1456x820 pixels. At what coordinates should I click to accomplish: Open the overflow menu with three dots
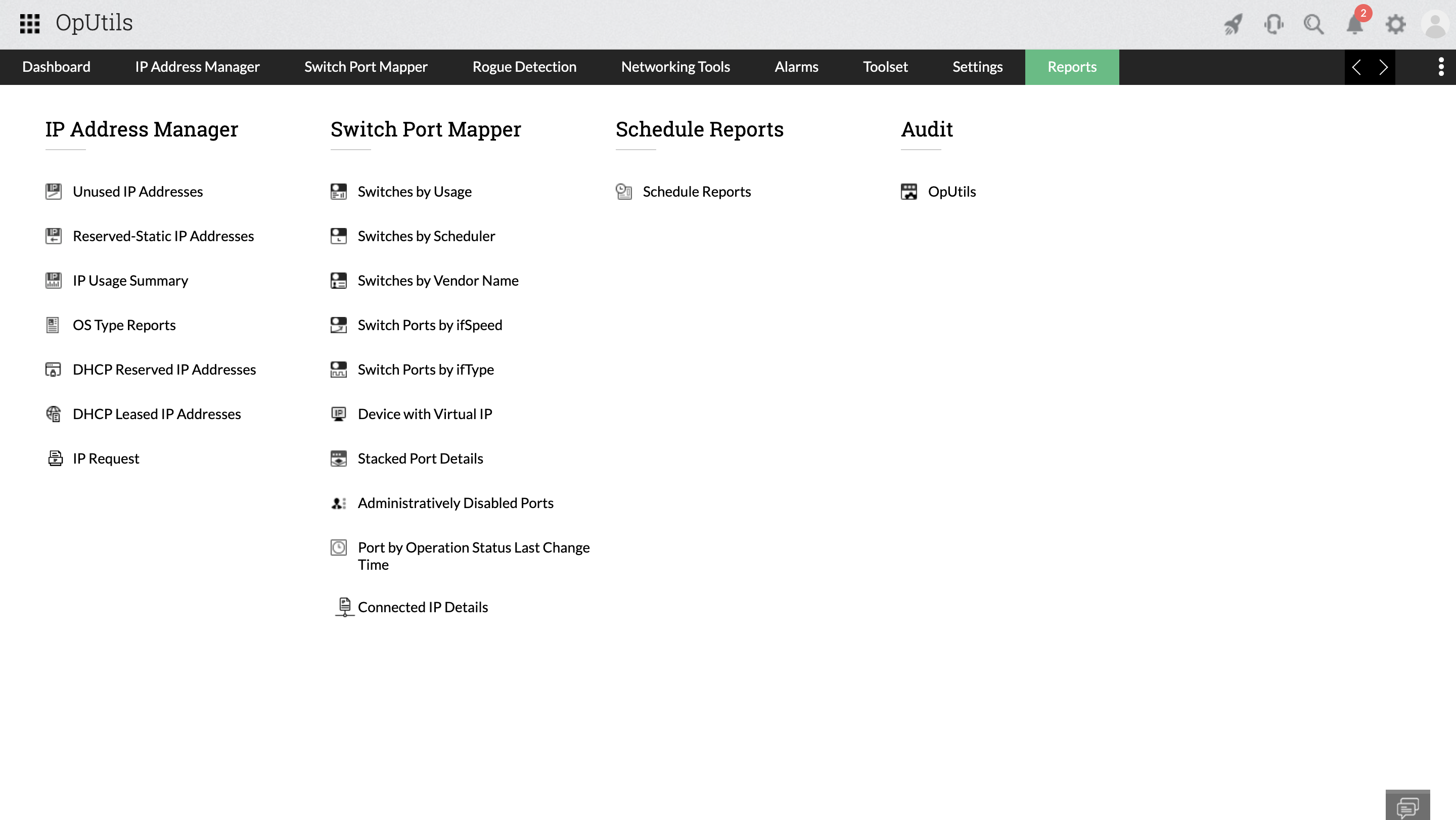tap(1441, 67)
